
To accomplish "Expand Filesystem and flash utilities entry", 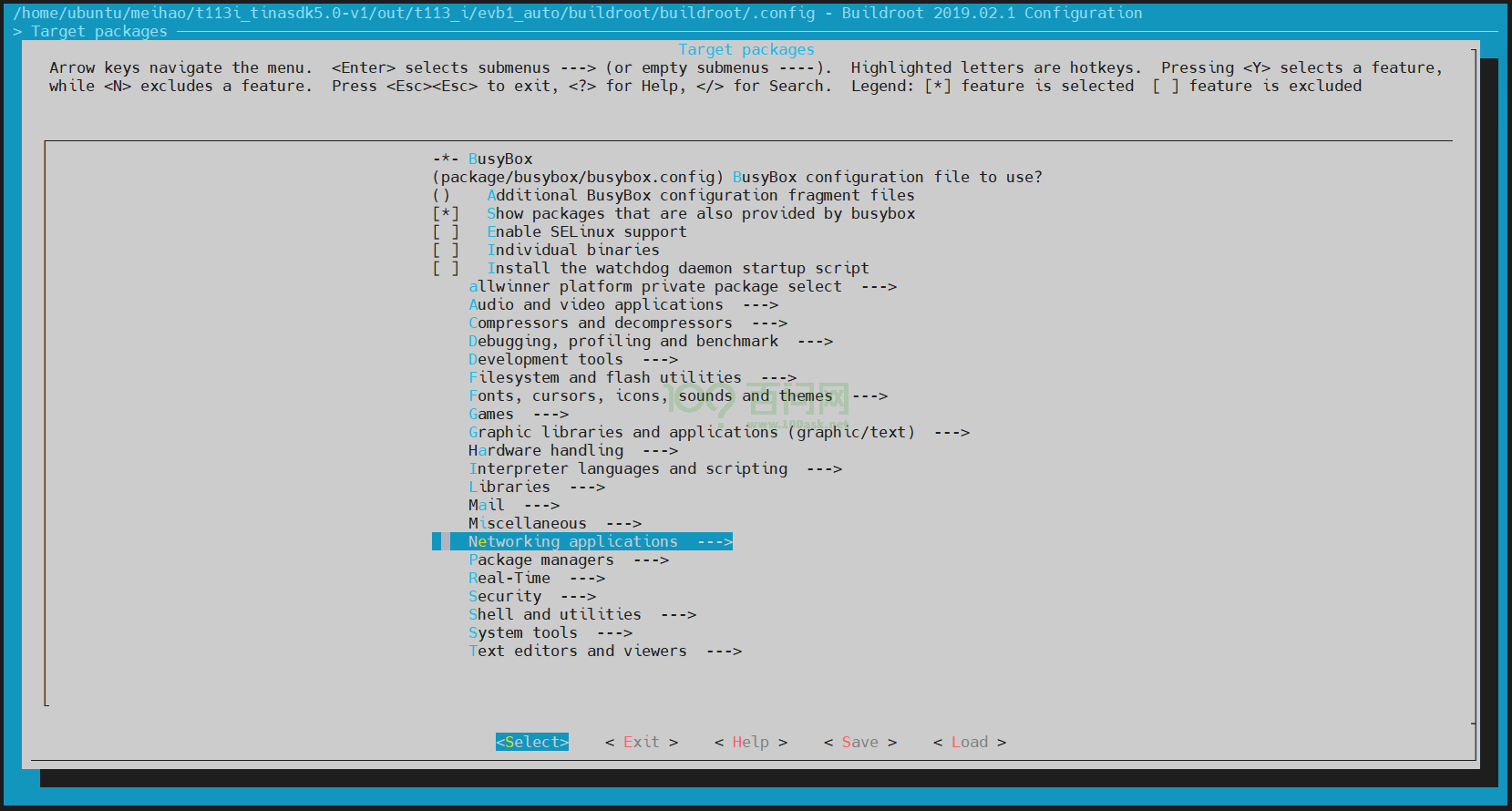I will tap(632, 377).
